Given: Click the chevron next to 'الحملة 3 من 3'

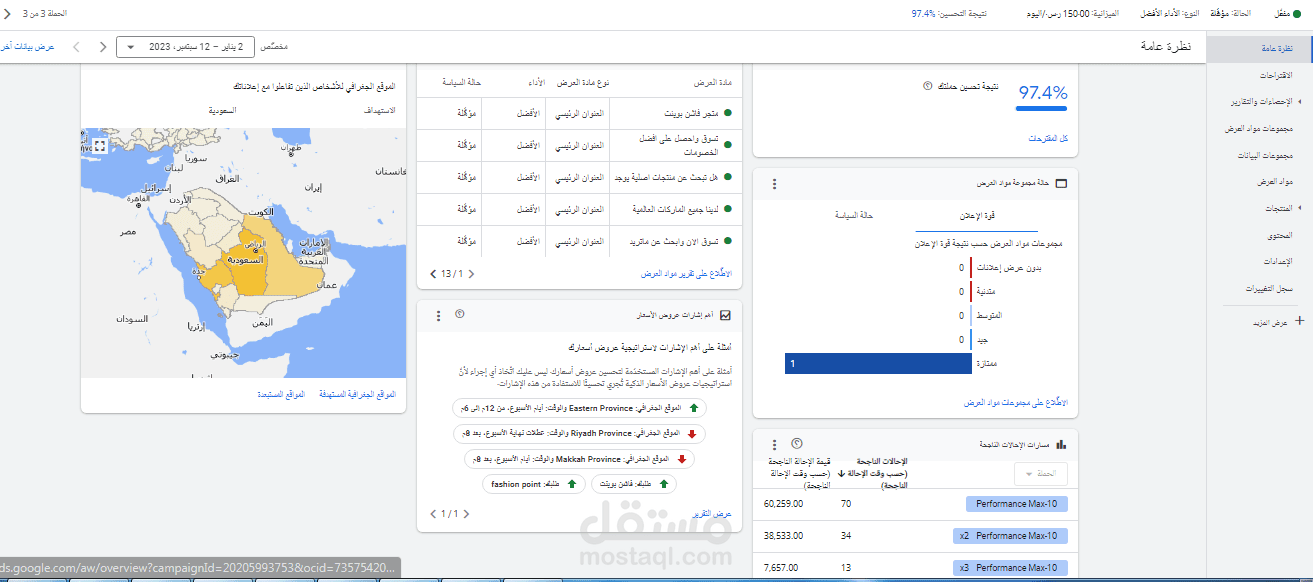Looking at the screenshot, I should coord(8,14).
